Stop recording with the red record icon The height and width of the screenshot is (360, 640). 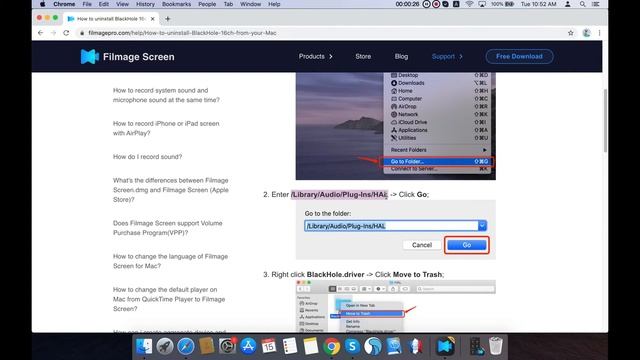click(436, 4)
